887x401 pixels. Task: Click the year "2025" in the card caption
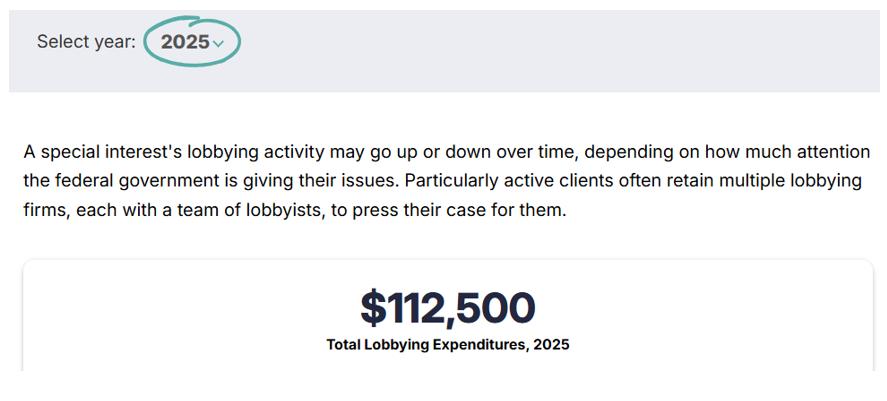coord(550,344)
